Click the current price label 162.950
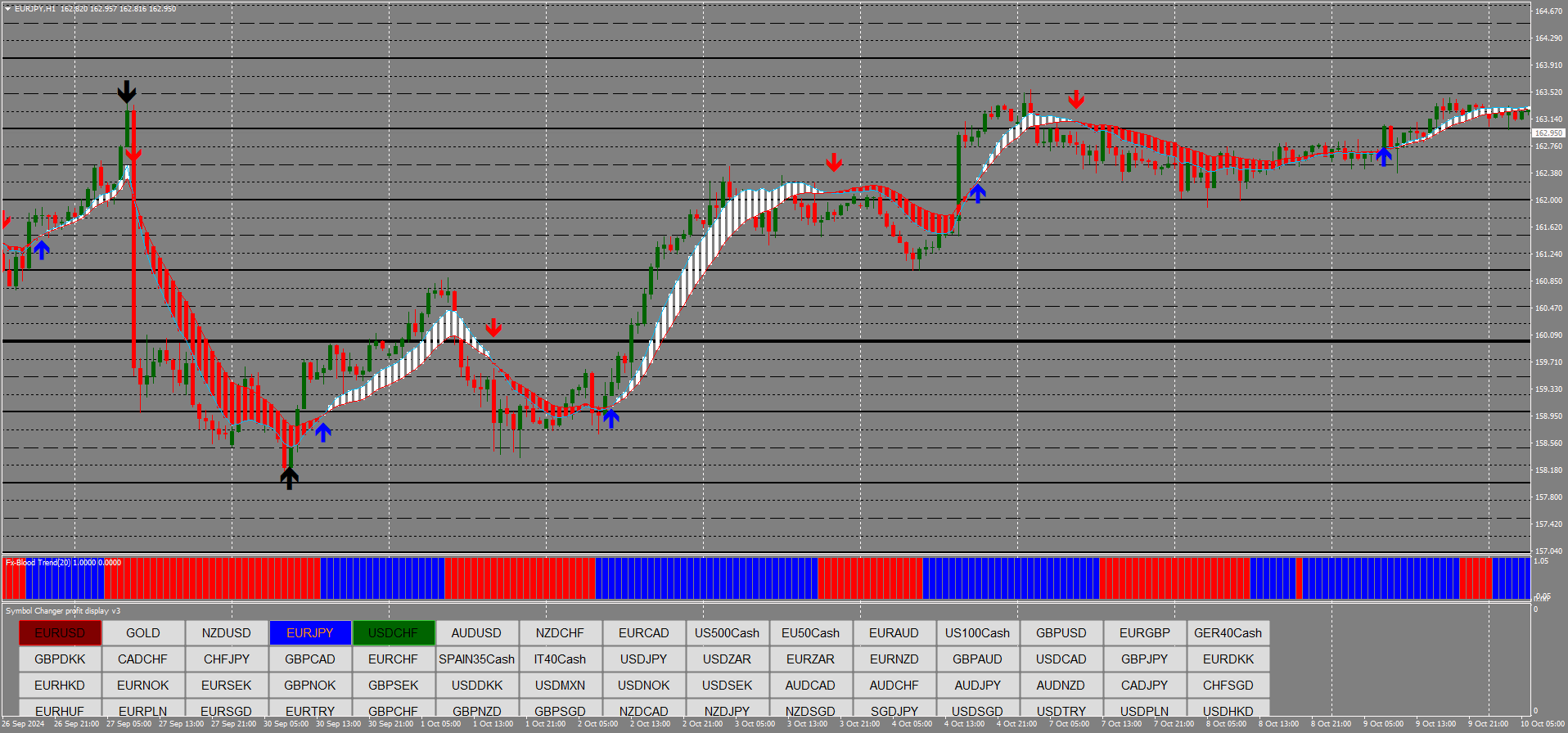Viewport: 1568px width, 733px height. coord(1548,133)
